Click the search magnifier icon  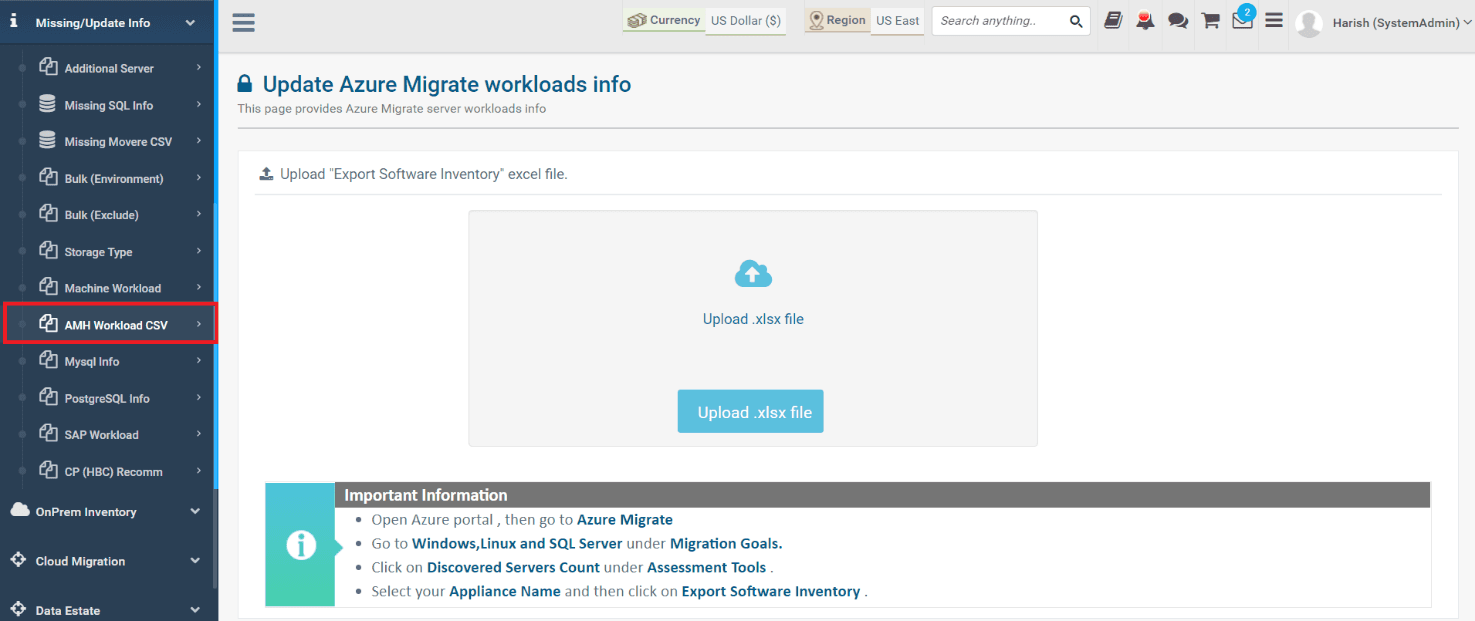[1076, 21]
